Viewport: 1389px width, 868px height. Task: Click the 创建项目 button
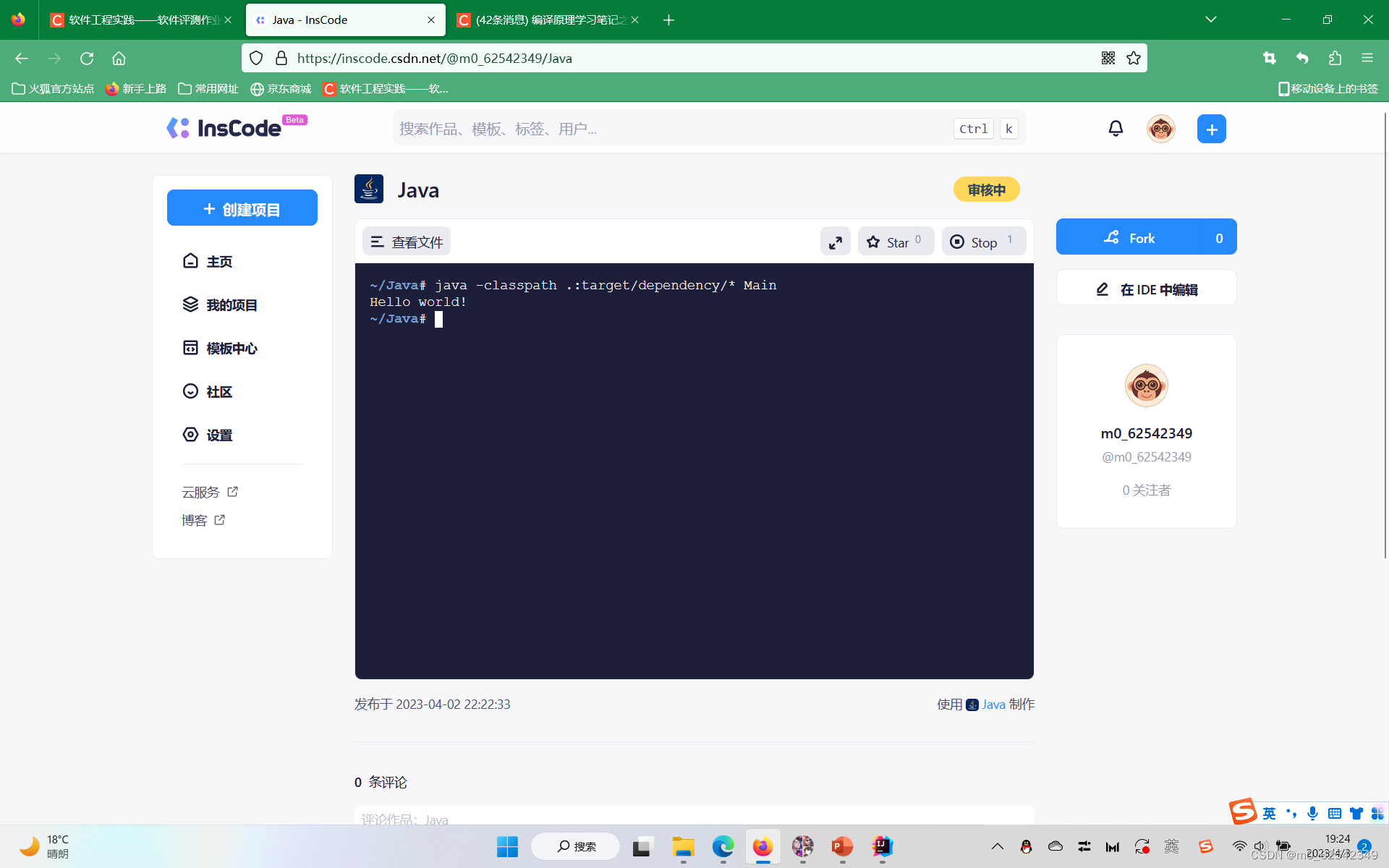(242, 209)
